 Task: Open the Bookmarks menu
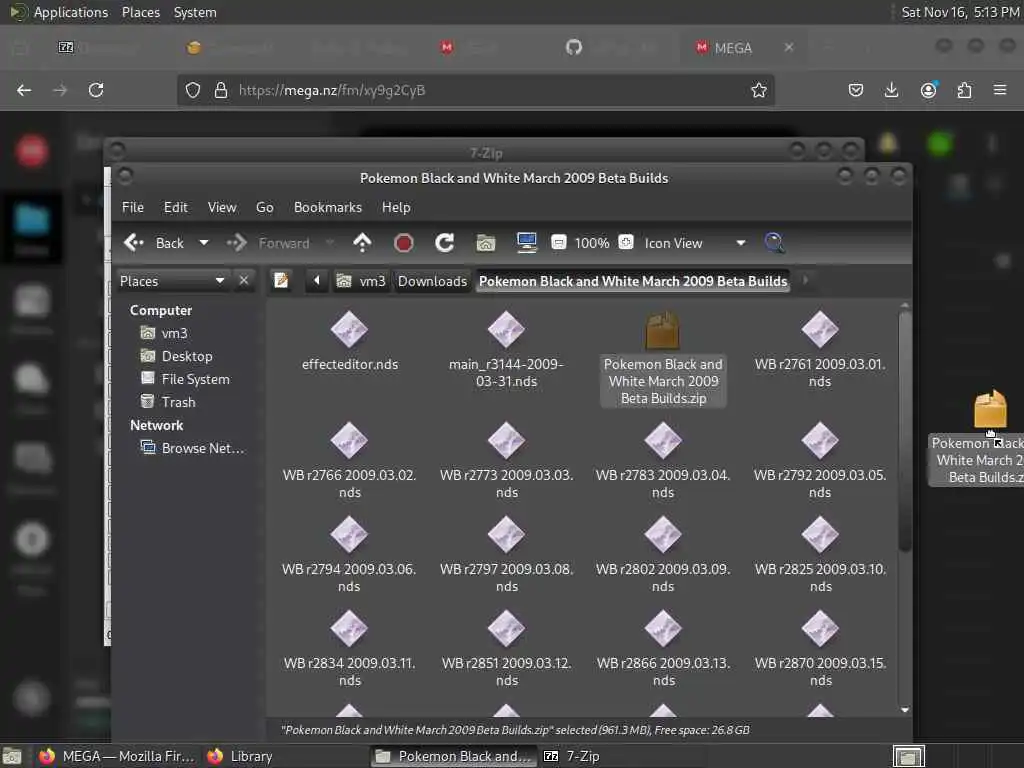coord(328,207)
